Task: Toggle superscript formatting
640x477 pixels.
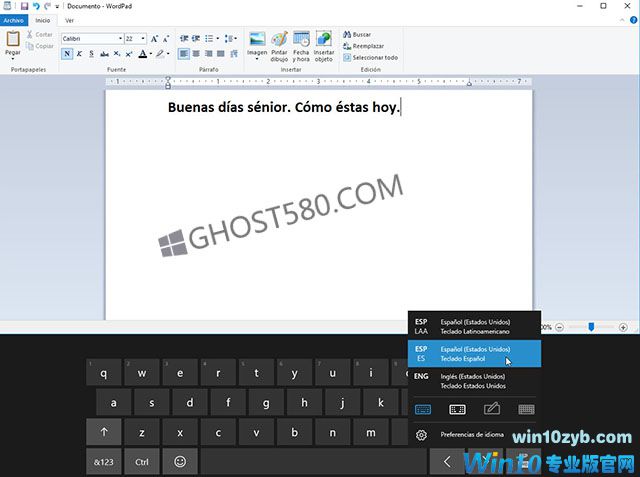Action: [129, 53]
